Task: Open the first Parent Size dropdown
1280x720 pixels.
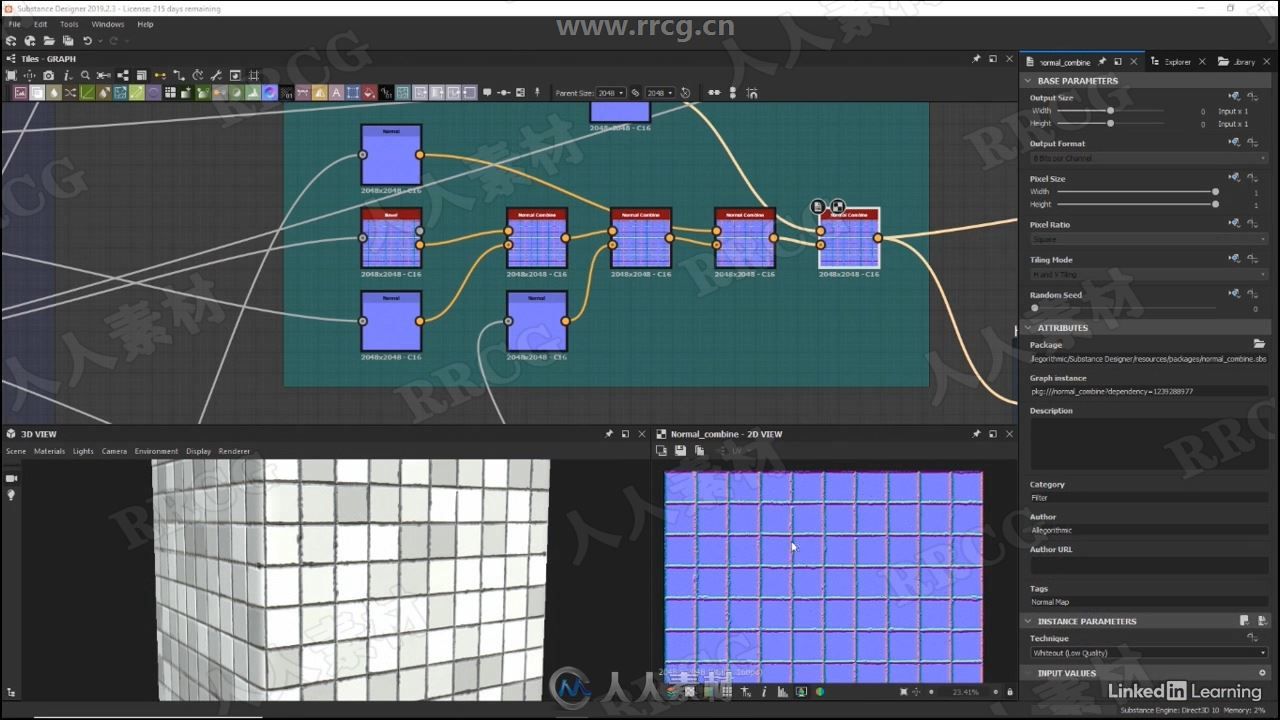Action: coord(610,93)
